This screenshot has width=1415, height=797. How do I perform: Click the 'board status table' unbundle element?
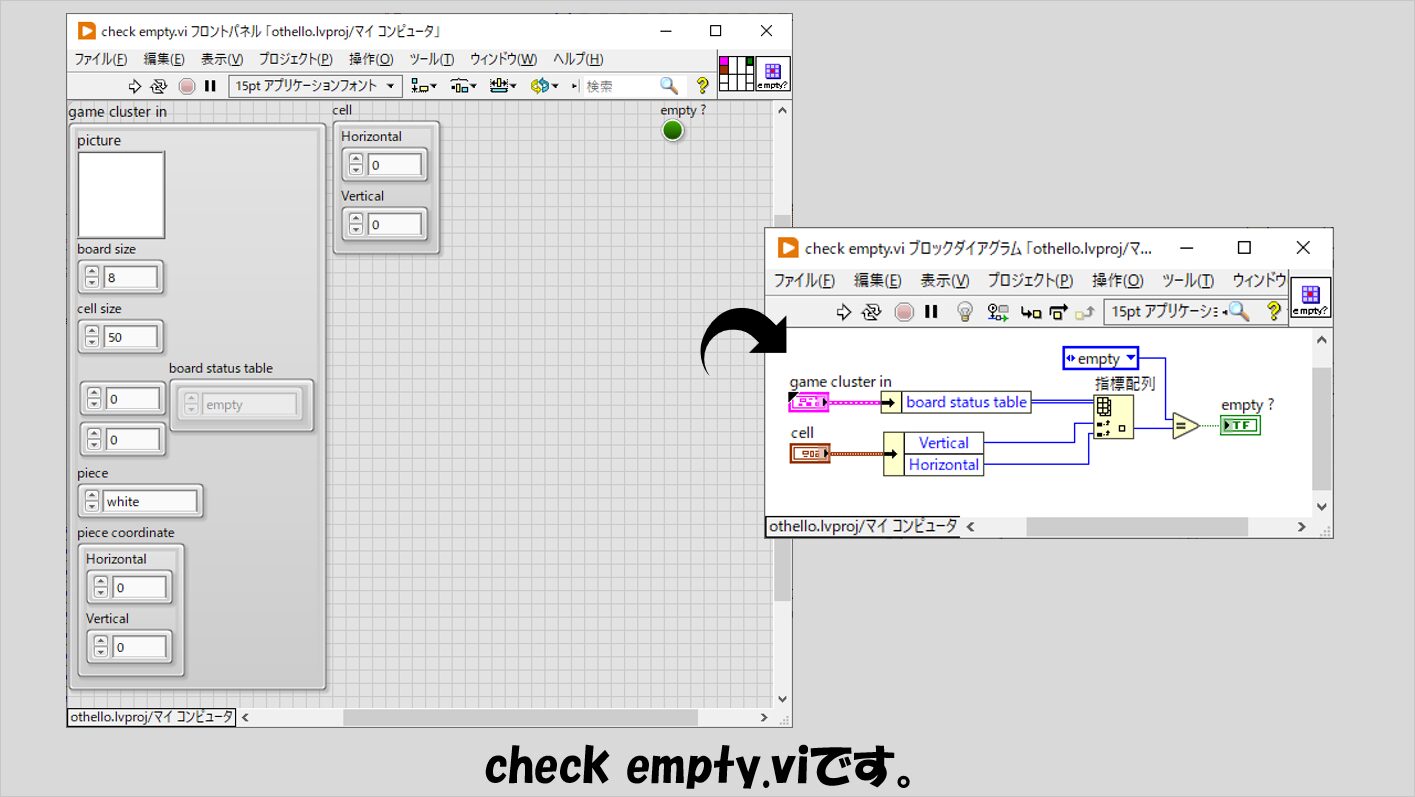coord(965,402)
